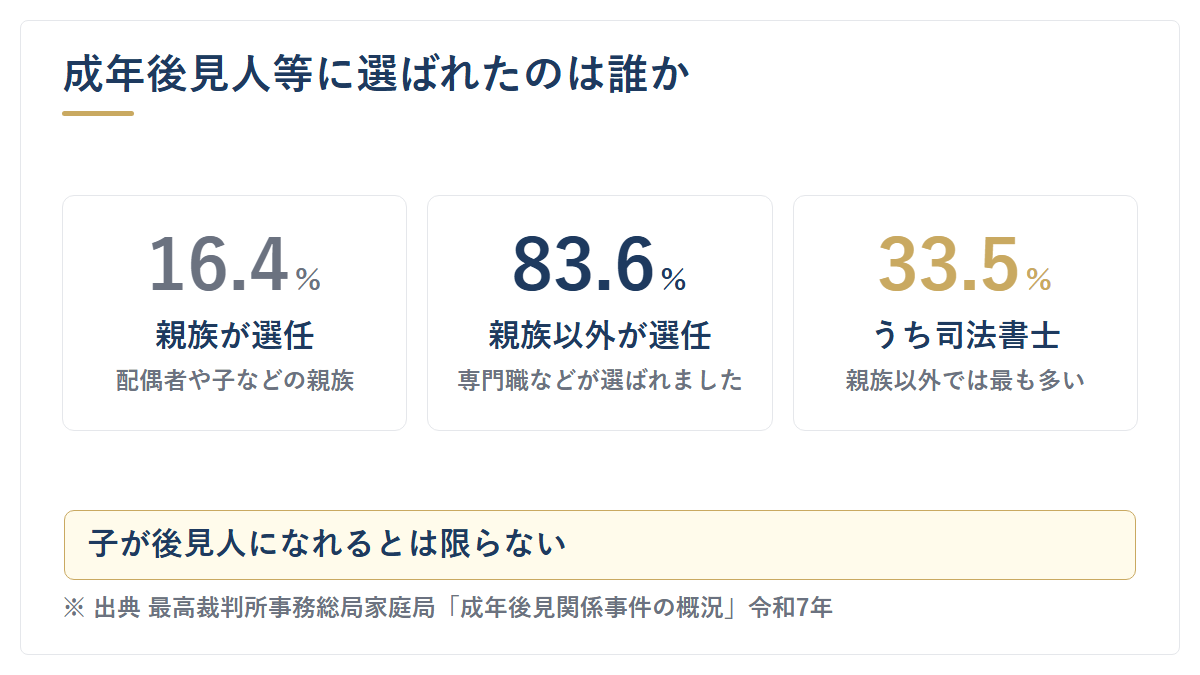Click the 親族が選任 label
Viewport: 1200px width, 675px height.
point(235,335)
